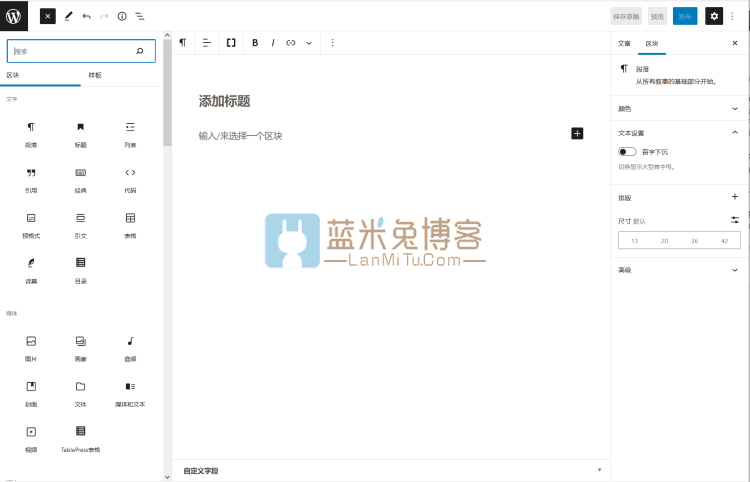Open the block toolbar options three dots

point(332,43)
